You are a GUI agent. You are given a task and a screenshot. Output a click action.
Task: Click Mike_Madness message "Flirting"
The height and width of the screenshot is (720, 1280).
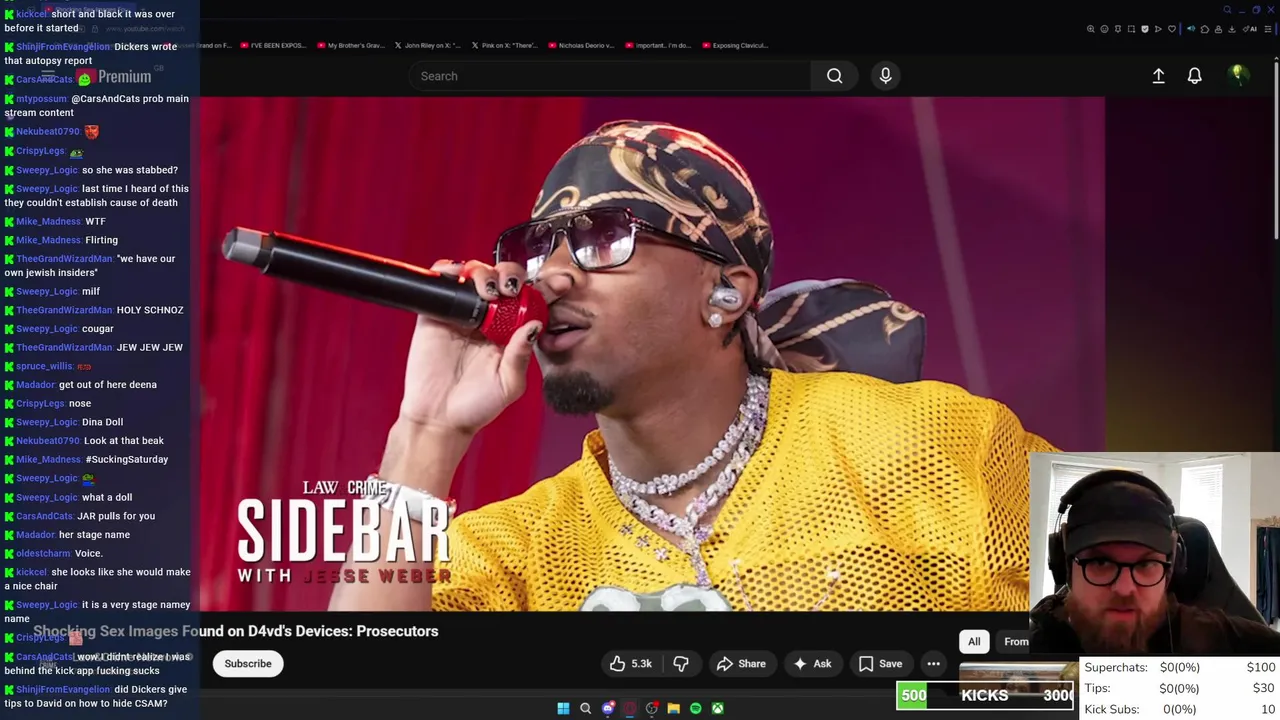pyautogui.click(x=102, y=241)
